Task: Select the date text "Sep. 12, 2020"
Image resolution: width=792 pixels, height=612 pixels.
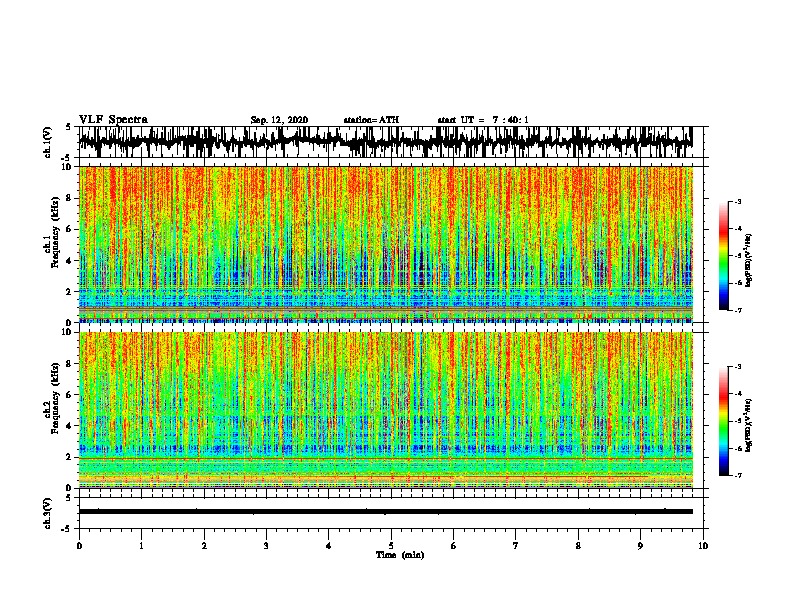Action: point(279,120)
